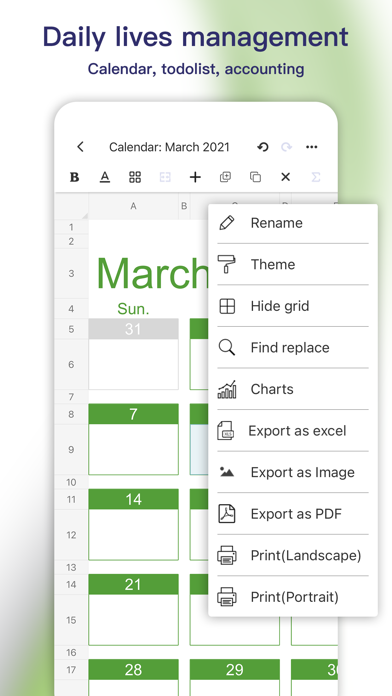Click the PDF document icon
This screenshot has height=696, width=392.
click(x=227, y=514)
